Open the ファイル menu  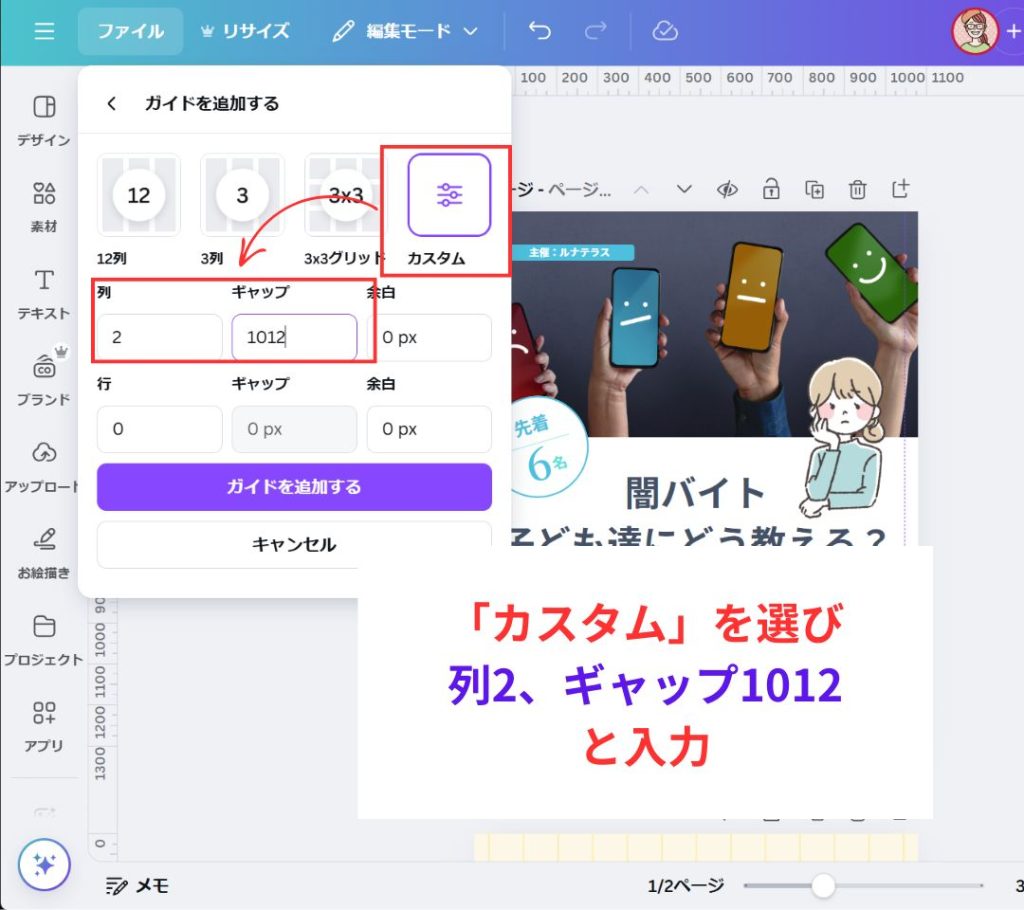pos(130,31)
